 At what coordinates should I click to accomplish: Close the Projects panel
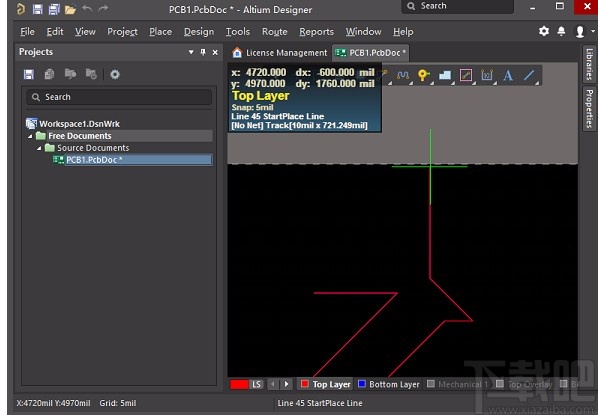(215, 52)
